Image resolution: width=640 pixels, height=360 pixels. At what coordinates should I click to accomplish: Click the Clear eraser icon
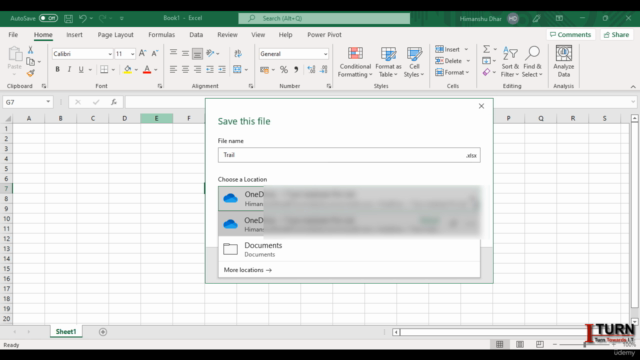(x=486, y=72)
